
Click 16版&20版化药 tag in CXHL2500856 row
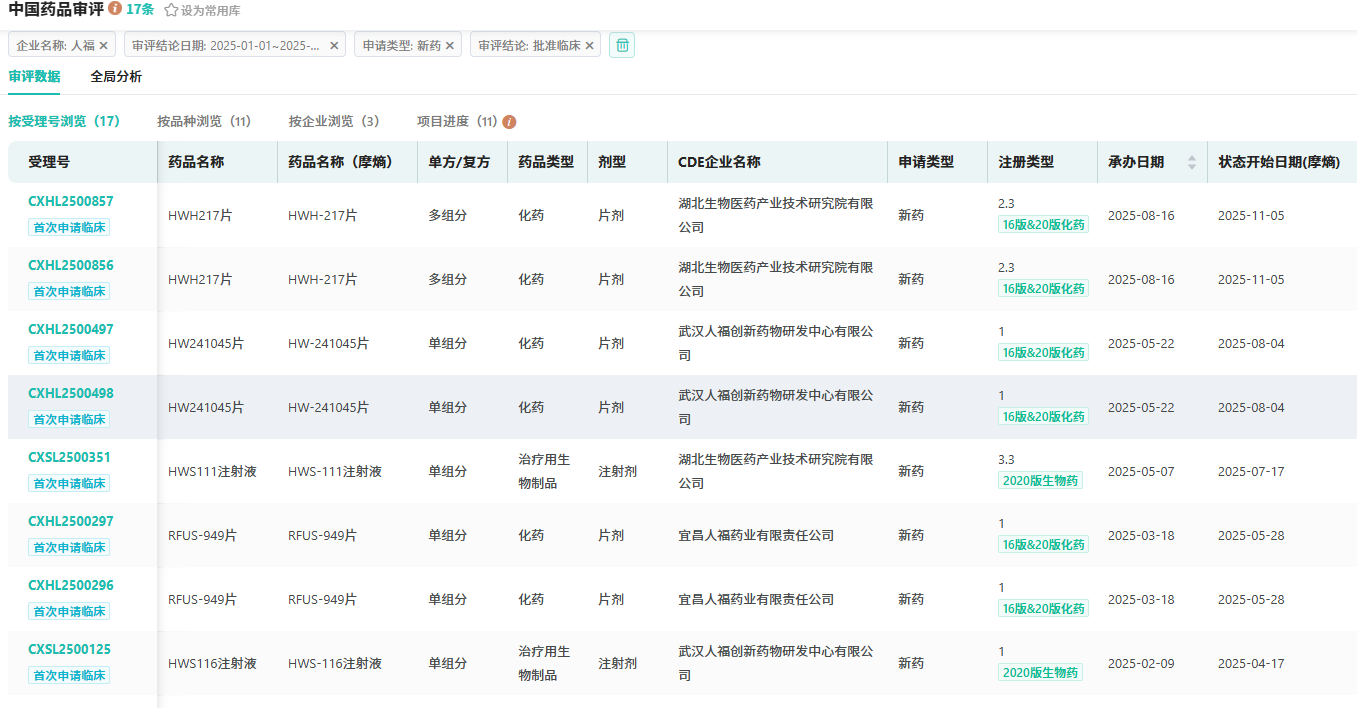pyautogui.click(x=1043, y=288)
